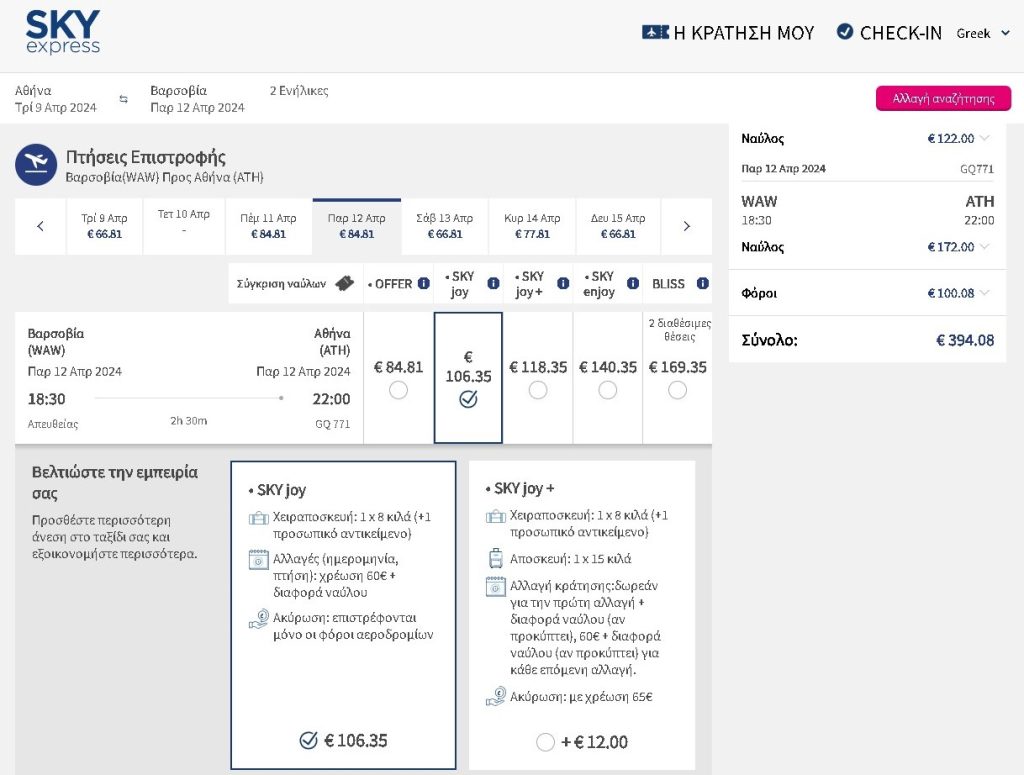Open Η ΚΡΑΤΗΣΗ ΜΟΥ link
Viewport: 1024px width, 775px height.
pos(728,33)
